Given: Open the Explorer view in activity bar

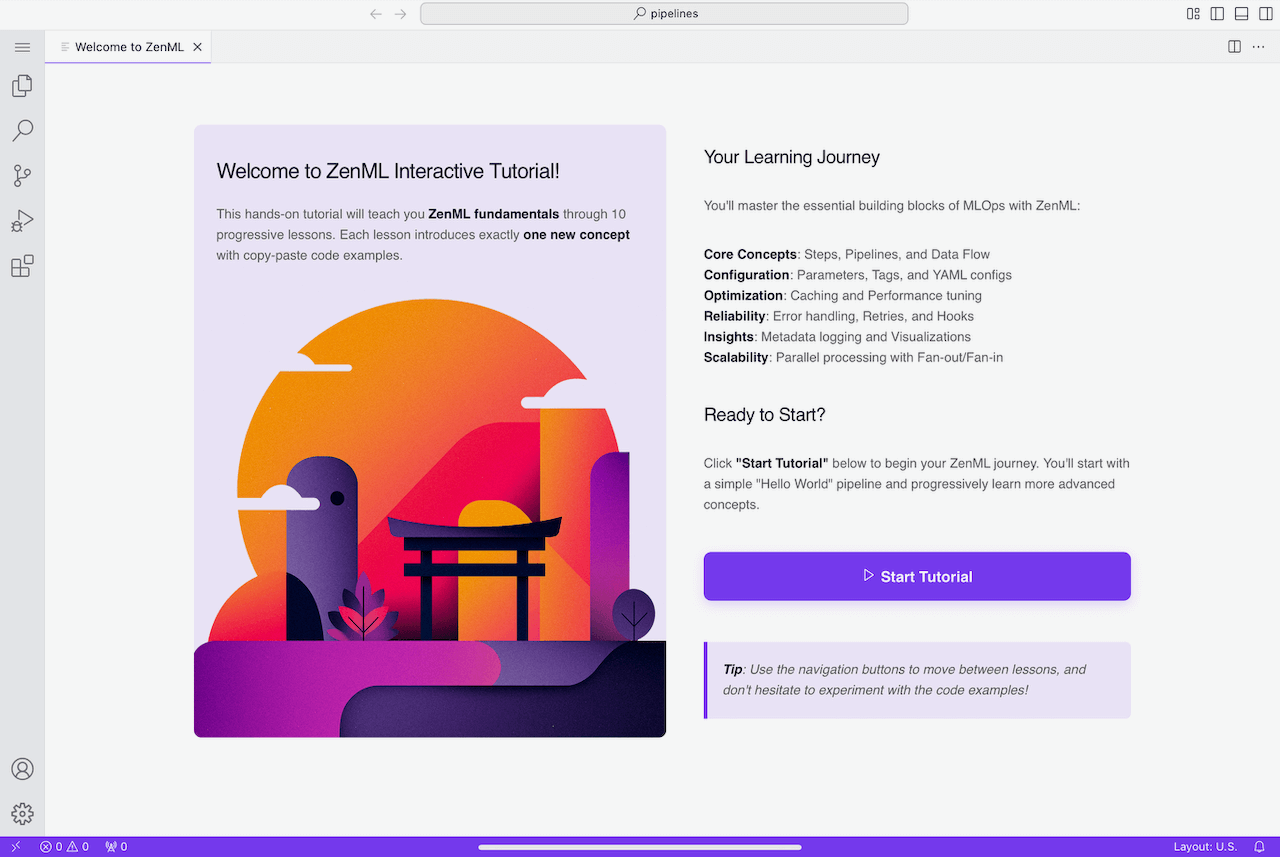Looking at the screenshot, I should (22, 87).
